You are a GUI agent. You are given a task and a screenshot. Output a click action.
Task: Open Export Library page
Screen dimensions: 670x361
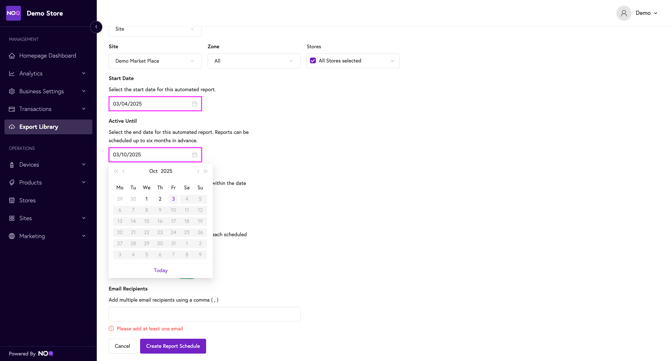[48, 127]
